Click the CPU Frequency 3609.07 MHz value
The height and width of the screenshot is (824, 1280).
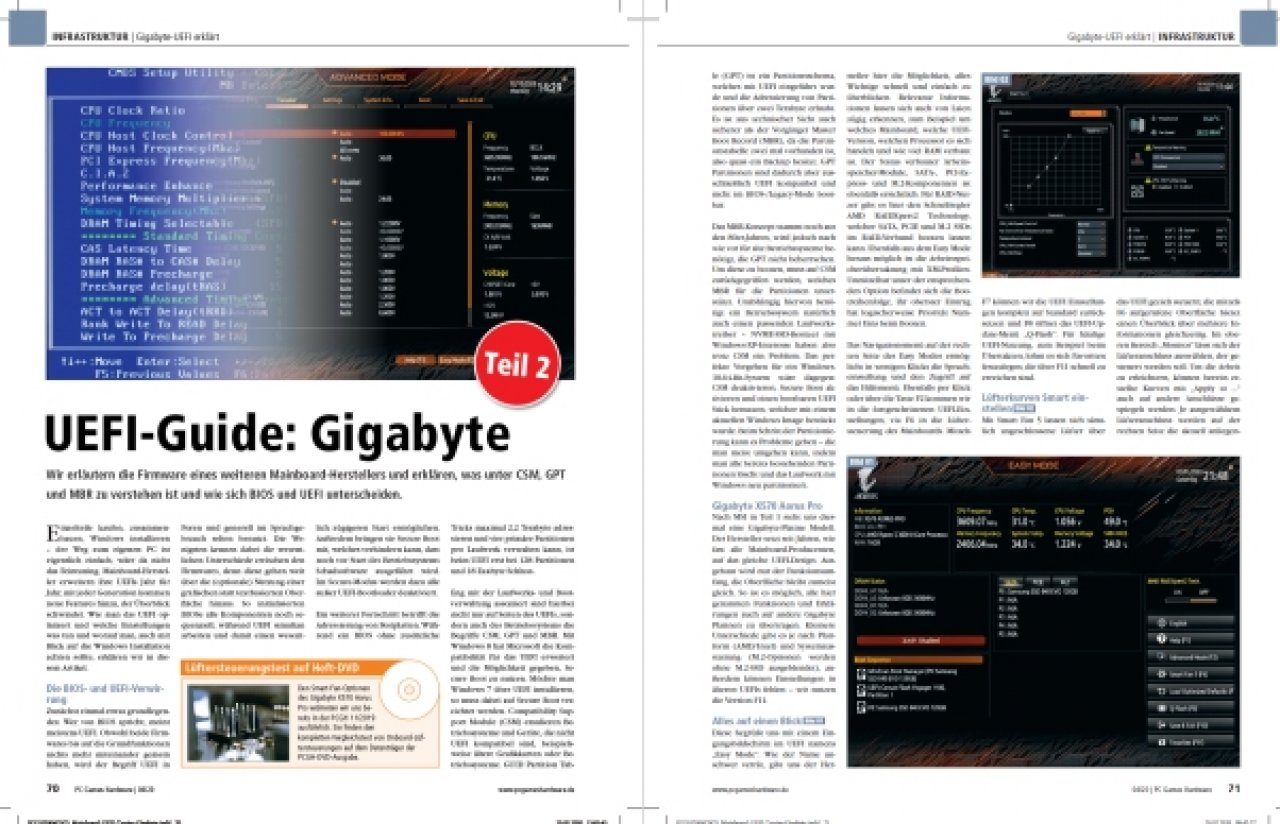tap(976, 522)
